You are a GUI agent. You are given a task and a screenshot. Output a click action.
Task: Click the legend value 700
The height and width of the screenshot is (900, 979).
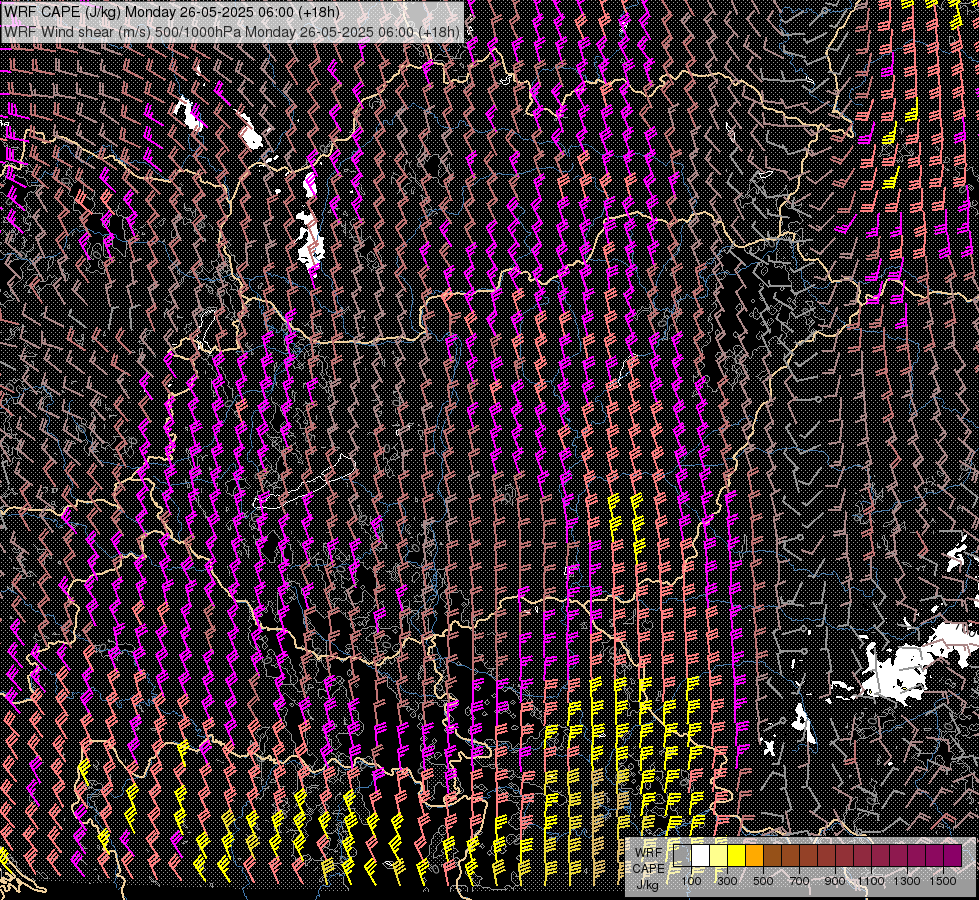pyautogui.click(x=799, y=881)
